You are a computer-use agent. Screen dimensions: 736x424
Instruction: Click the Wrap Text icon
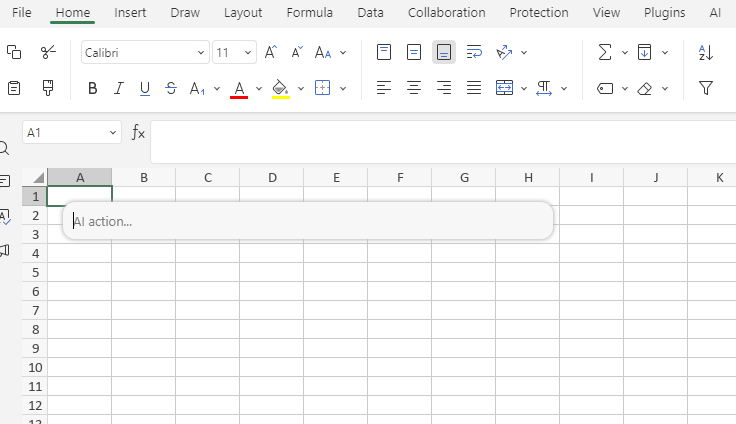tap(474, 52)
